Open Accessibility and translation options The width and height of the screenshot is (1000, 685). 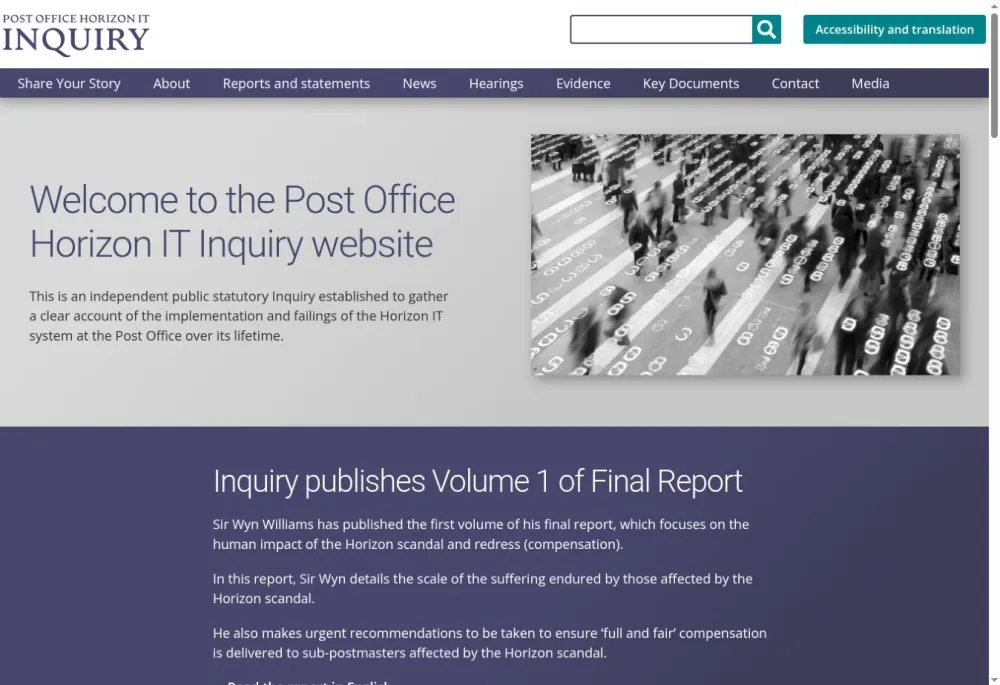point(894,29)
